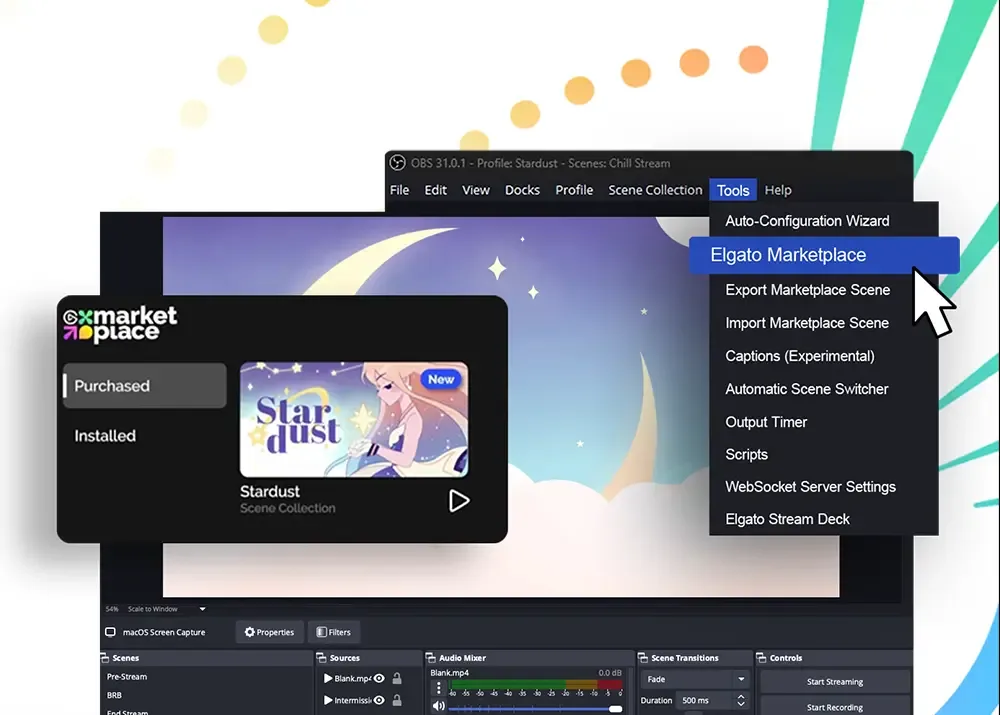Open source Properties
This screenshot has width=1000, height=715.
(269, 632)
